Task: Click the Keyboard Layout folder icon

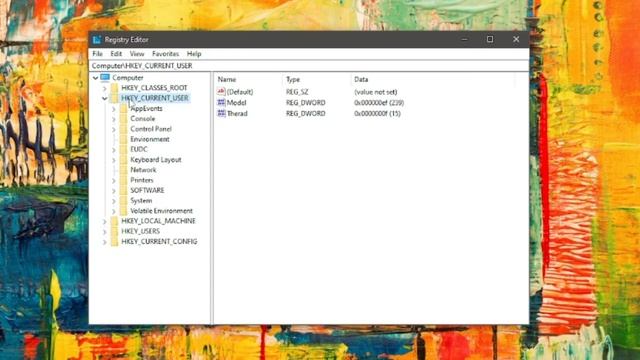Action: [x=124, y=160]
